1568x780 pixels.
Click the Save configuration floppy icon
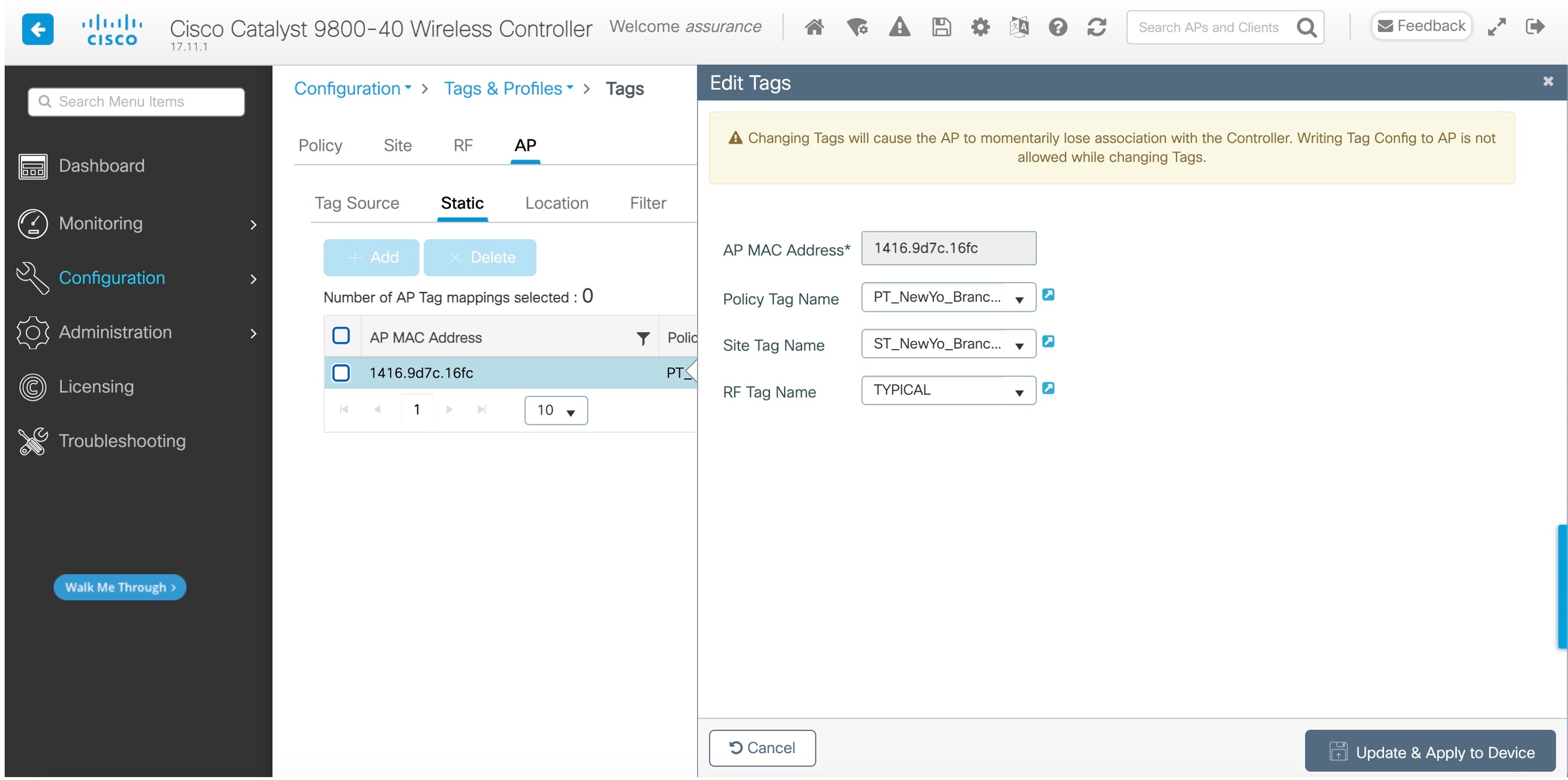(941, 27)
